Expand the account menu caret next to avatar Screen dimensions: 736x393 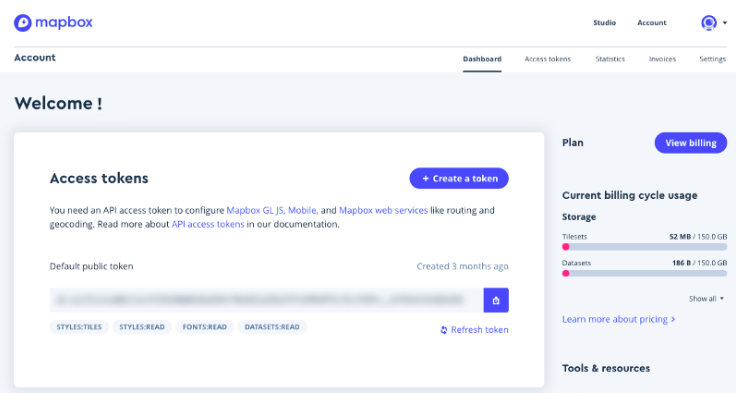[725, 23]
